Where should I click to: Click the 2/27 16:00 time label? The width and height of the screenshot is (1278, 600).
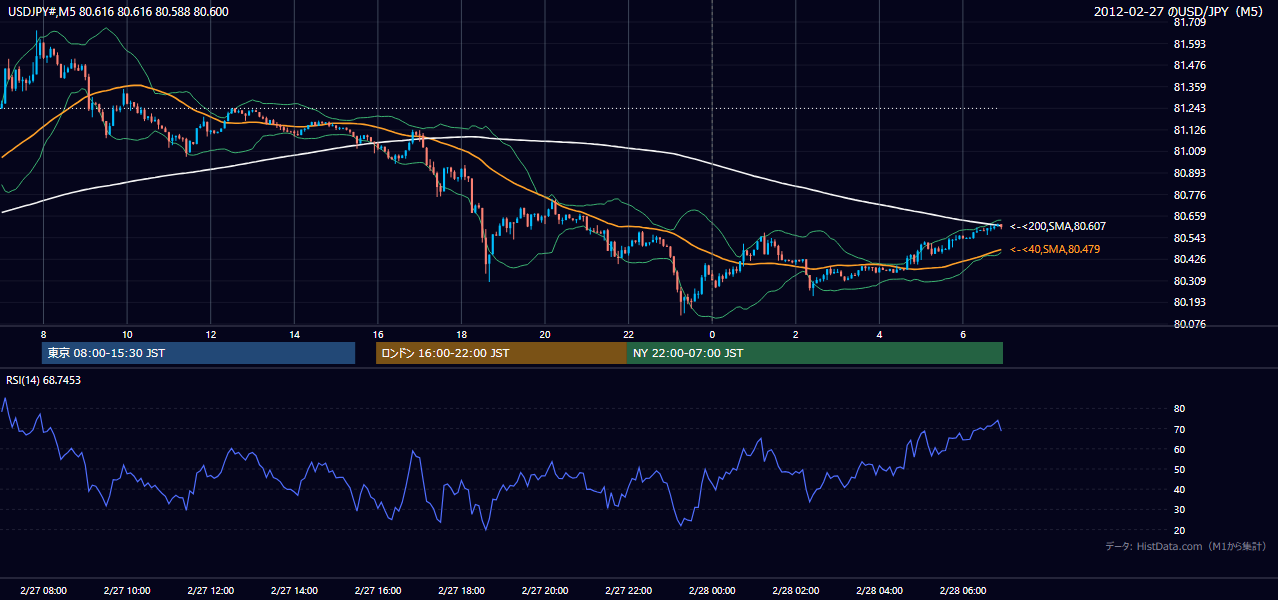(377, 591)
